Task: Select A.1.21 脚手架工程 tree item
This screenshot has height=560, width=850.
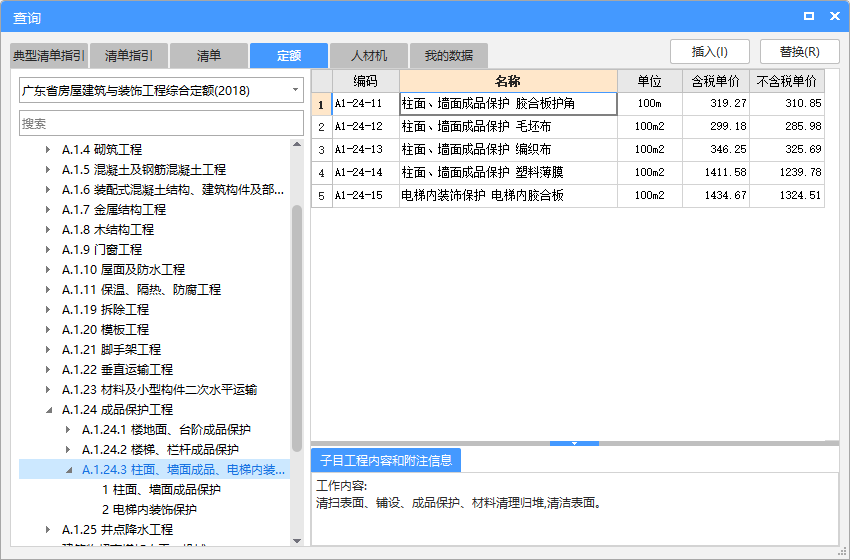Action: pyautogui.click(x=112, y=350)
